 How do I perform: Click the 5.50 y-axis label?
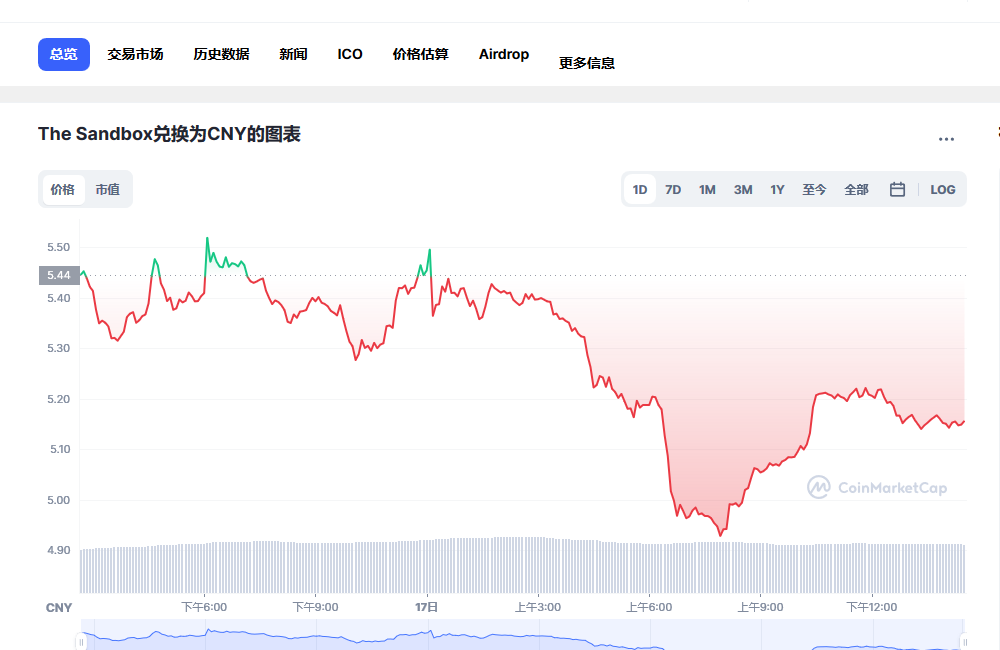[59, 247]
